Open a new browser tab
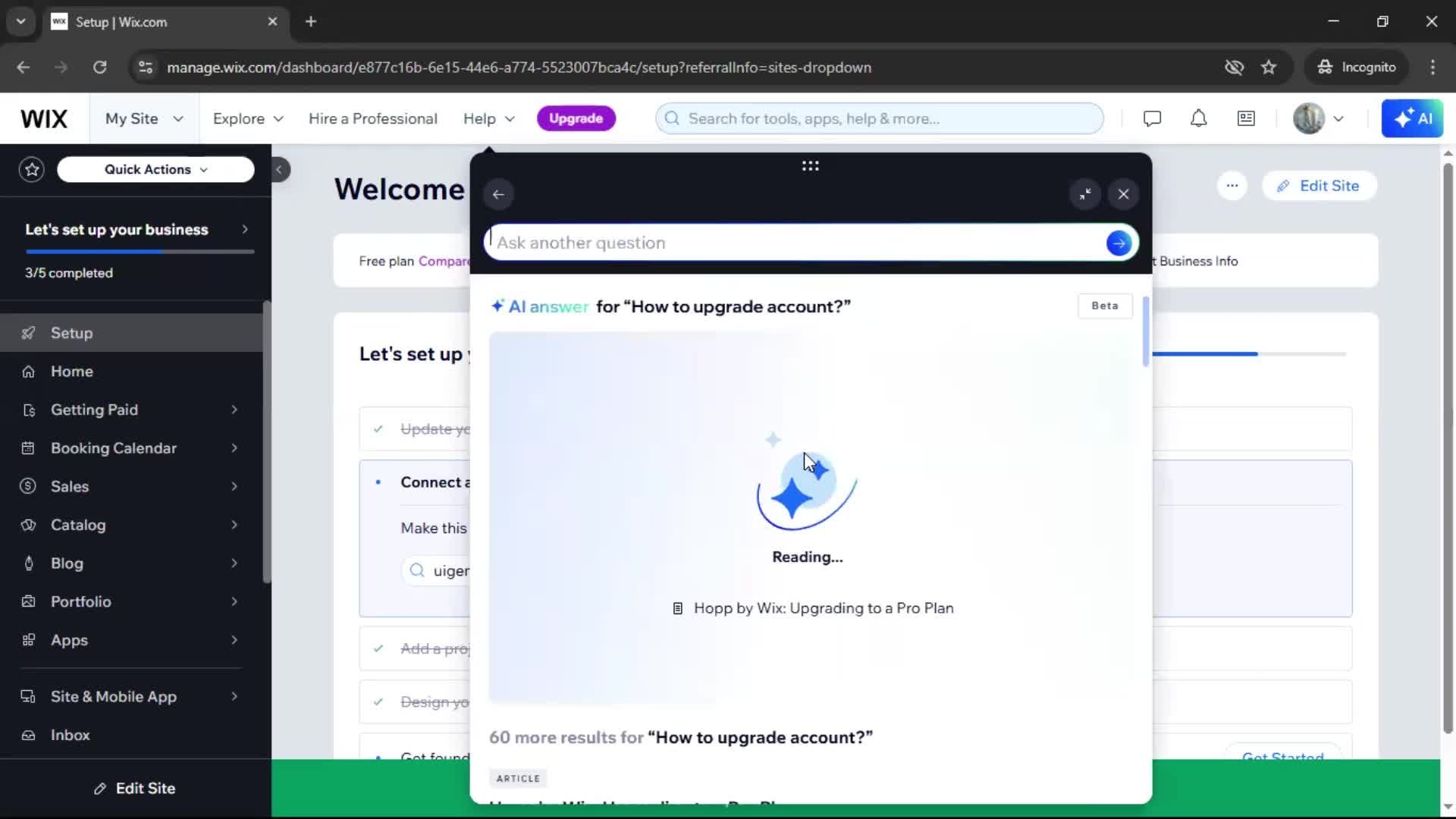This screenshot has height=819, width=1456. [311, 22]
